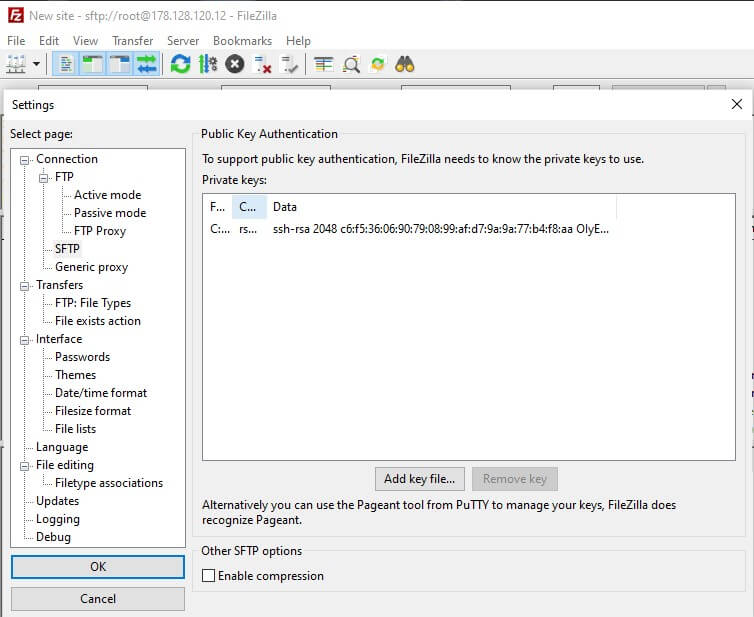
Task: Sort by the F... column header
Action: point(218,207)
